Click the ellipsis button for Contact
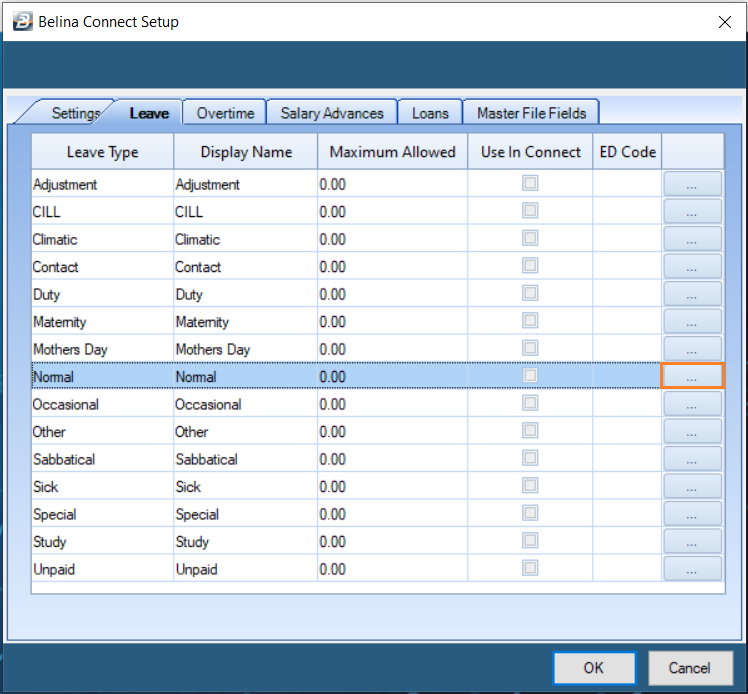Viewport: 748px width, 694px height. click(692, 266)
